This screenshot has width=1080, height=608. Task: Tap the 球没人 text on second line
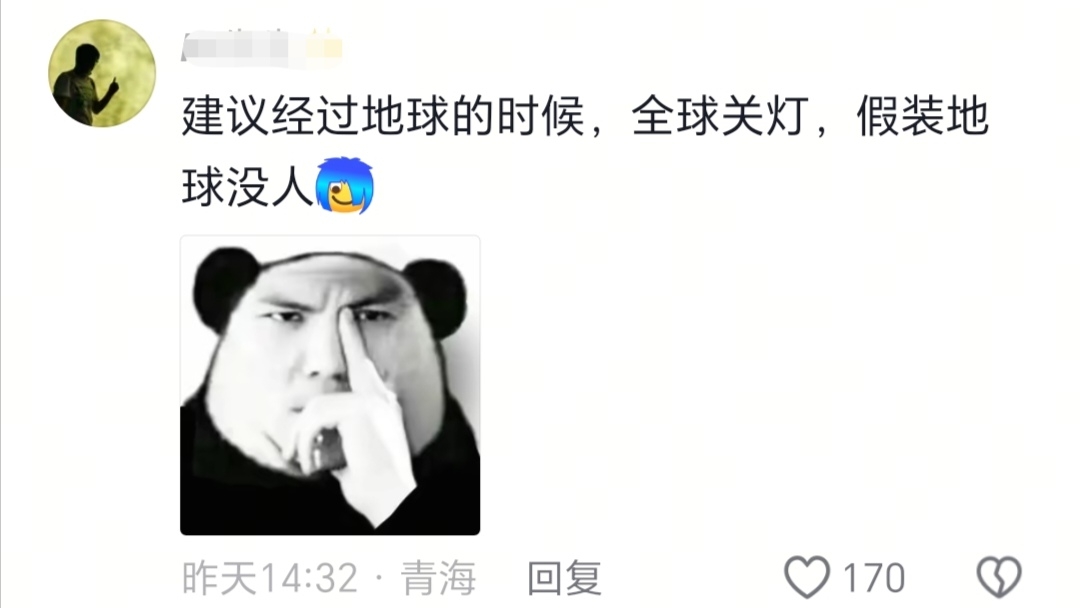click(x=247, y=186)
